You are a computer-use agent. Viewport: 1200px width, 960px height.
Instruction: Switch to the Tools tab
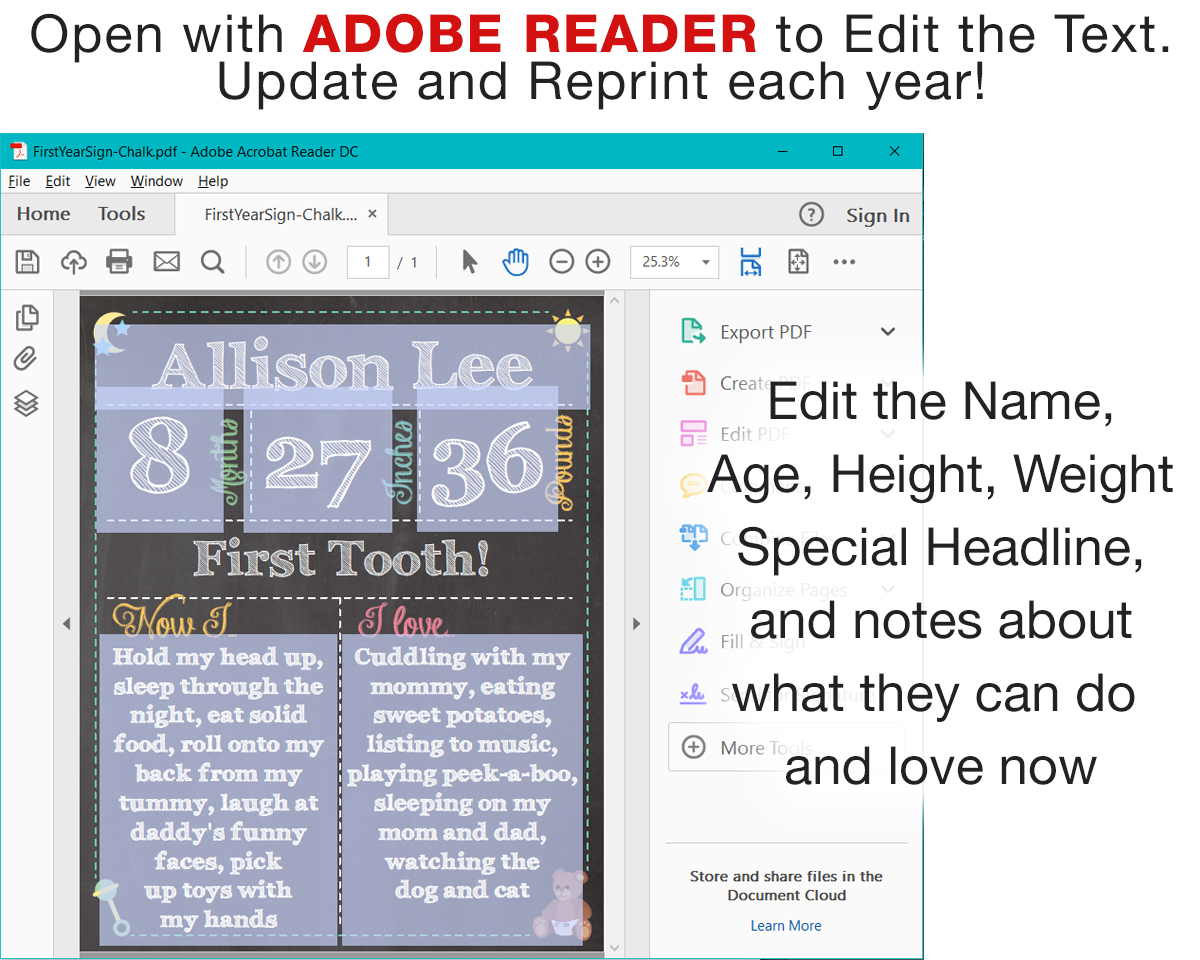[122, 214]
